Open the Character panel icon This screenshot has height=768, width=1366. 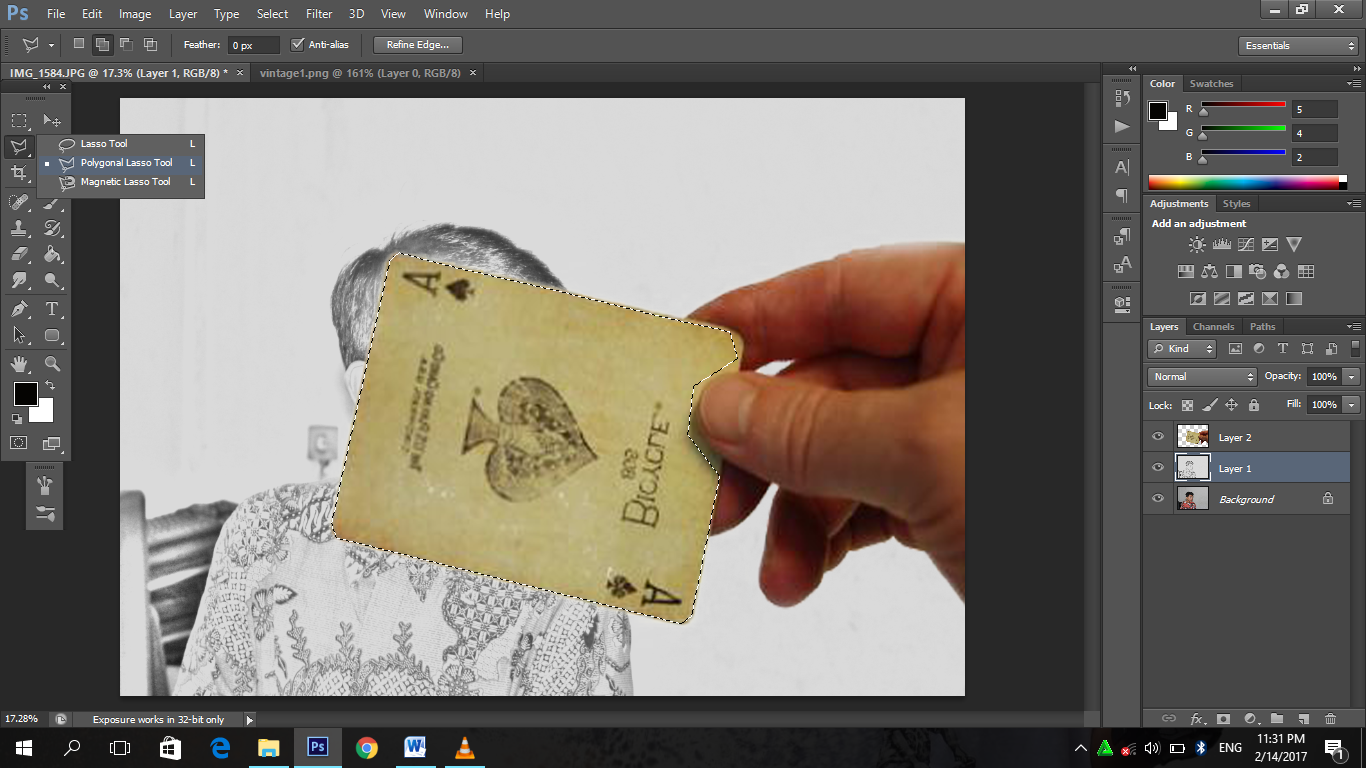[1122, 167]
